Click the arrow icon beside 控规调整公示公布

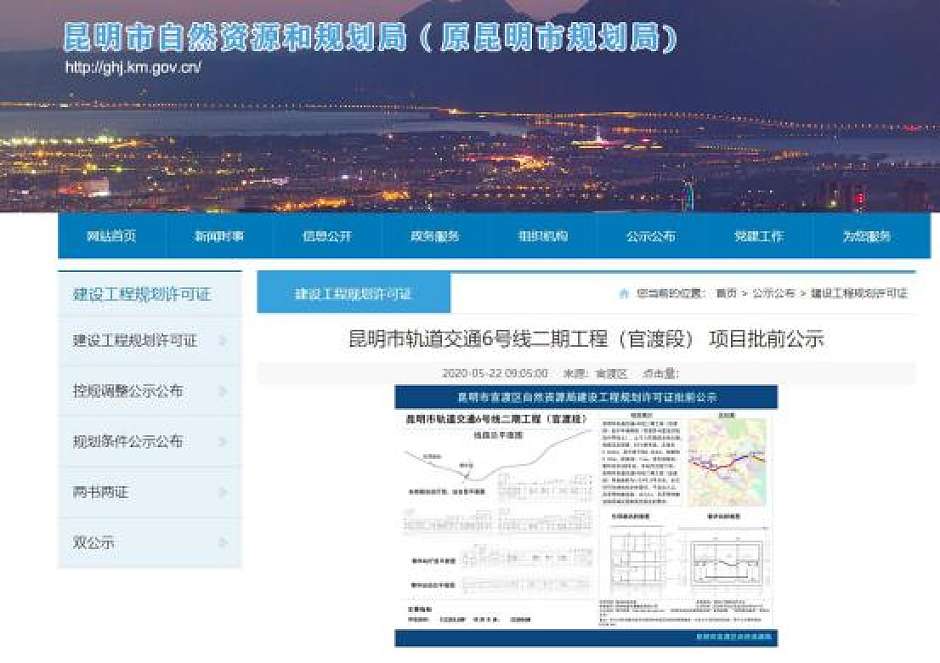[222, 392]
